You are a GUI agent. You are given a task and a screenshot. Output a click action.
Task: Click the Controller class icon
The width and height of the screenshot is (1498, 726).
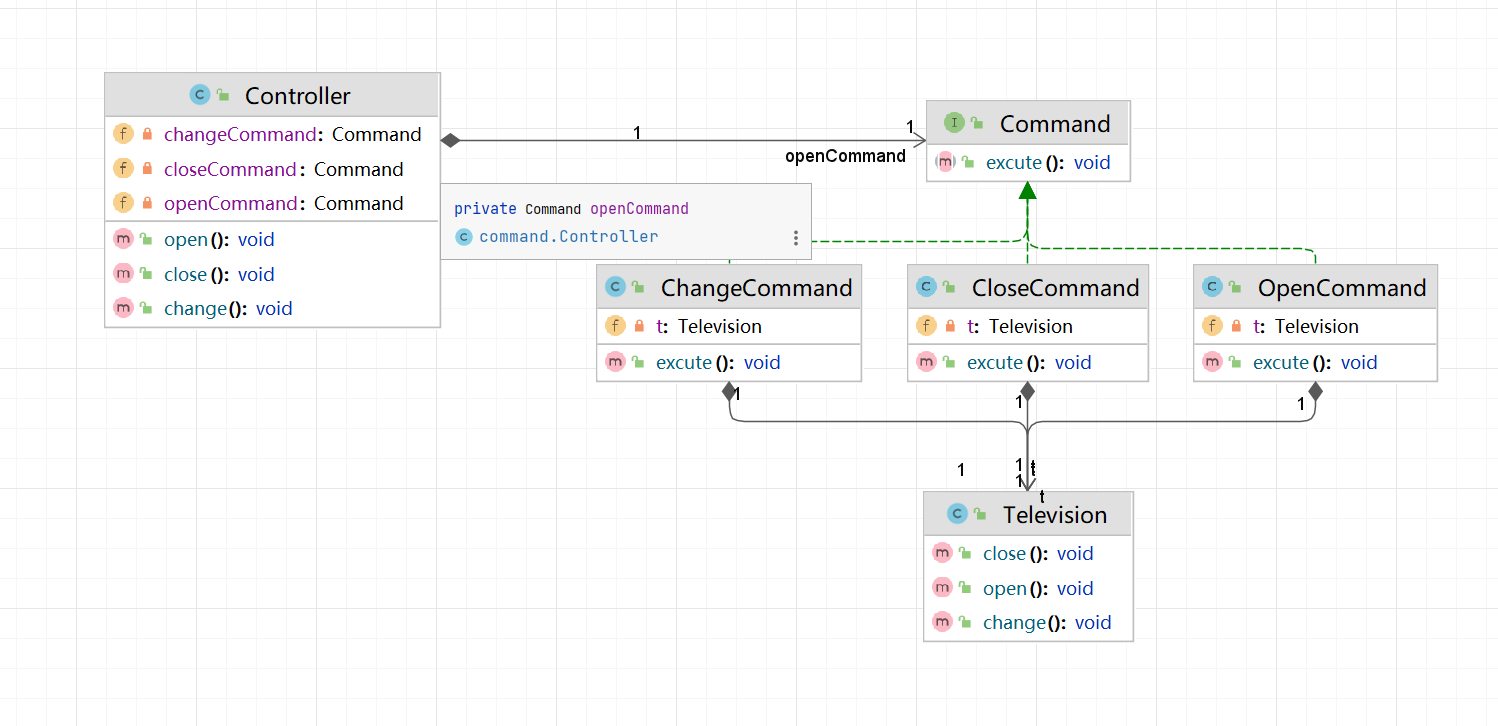(x=199, y=95)
